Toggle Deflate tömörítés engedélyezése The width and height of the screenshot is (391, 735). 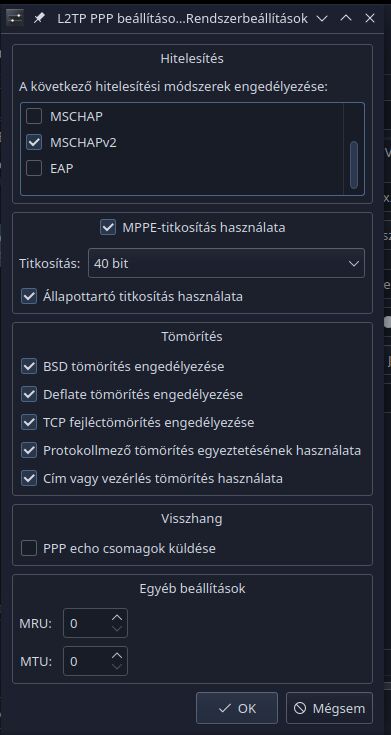click(29, 394)
